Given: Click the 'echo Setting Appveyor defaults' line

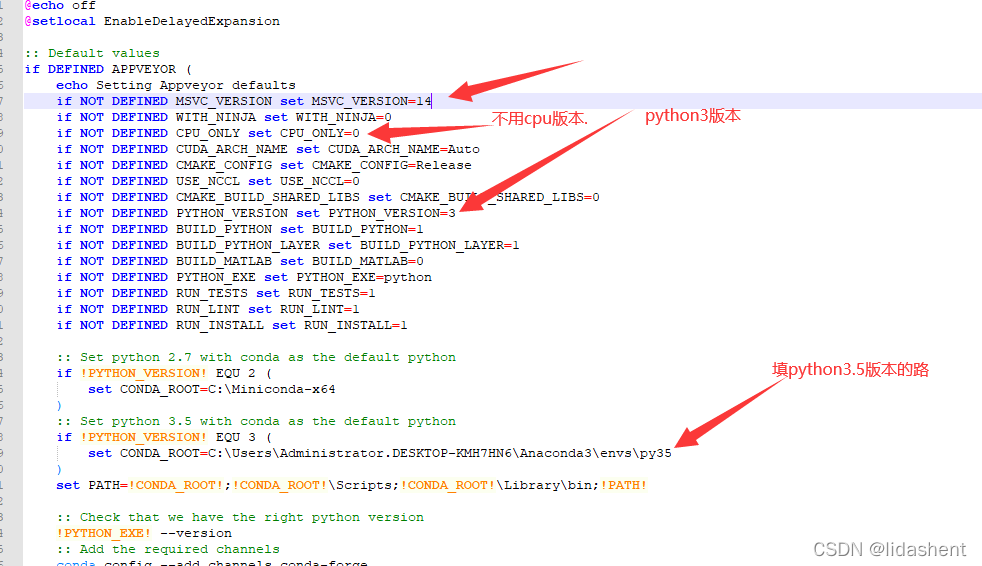Looking at the screenshot, I should [x=175, y=85].
